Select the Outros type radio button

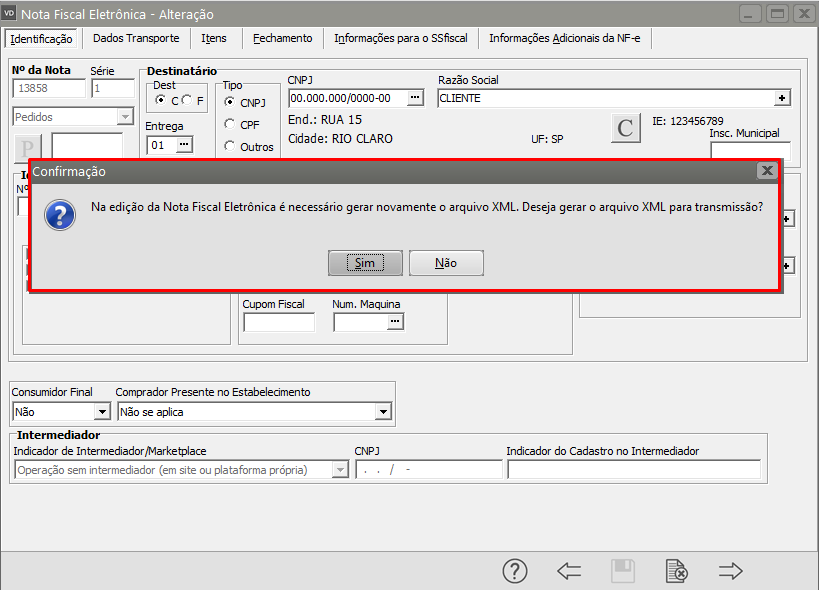click(231, 146)
